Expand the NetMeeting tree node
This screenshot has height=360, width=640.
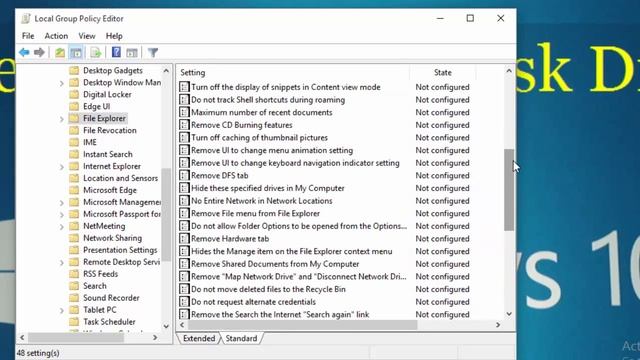[62, 227]
